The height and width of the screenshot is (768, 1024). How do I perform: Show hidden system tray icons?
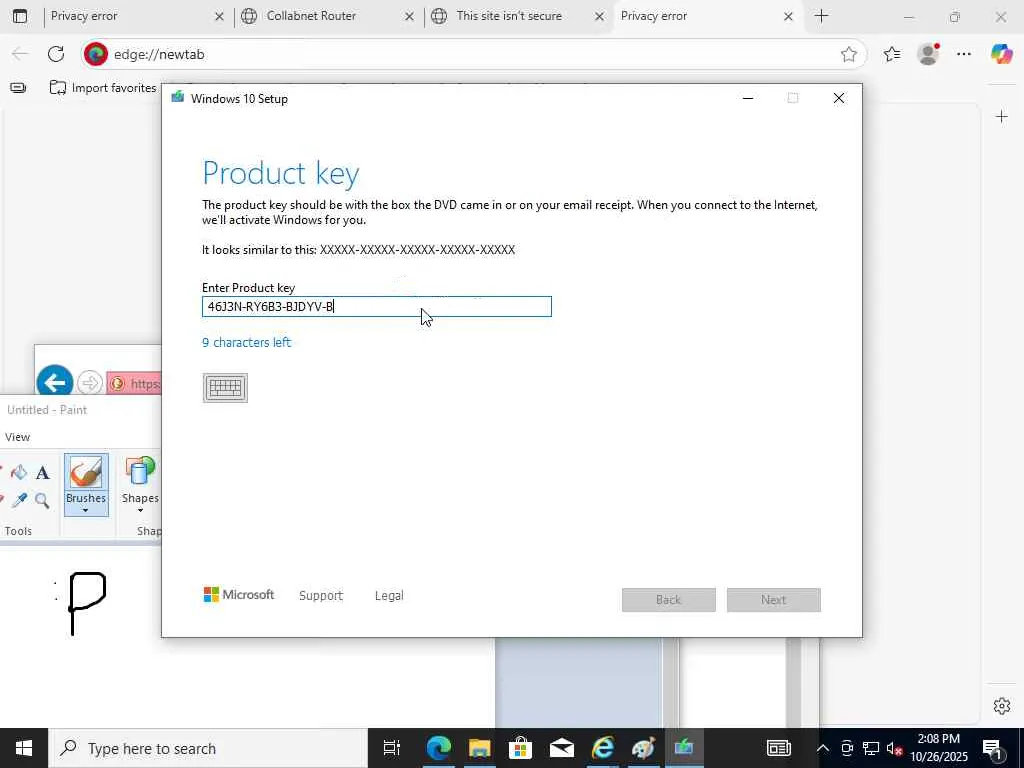click(x=823, y=748)
